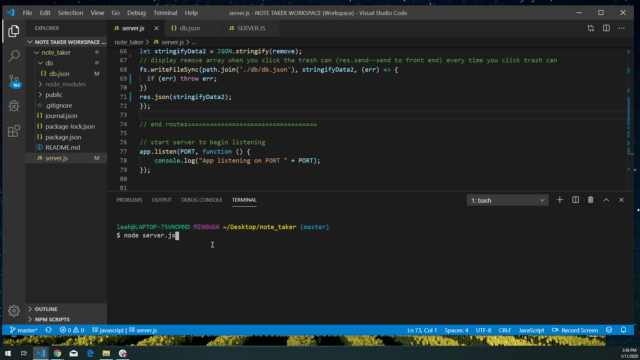Click the Open Changes icon in editor toolbar
640x360 pixels.
click(x=591, y=28)
